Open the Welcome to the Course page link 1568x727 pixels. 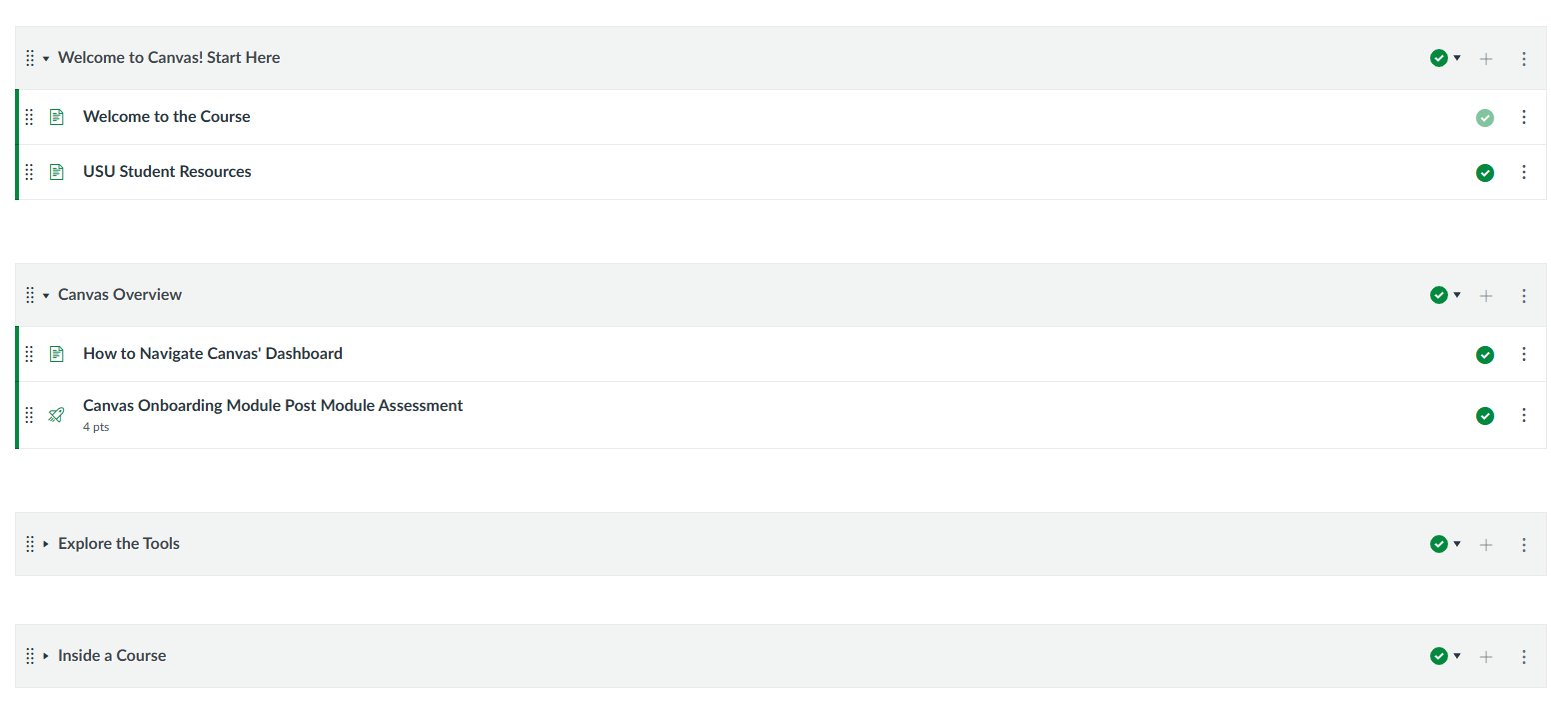167,117
